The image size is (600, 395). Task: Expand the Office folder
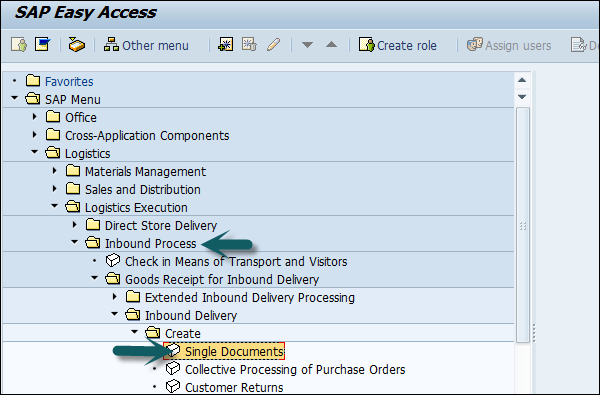34,116
